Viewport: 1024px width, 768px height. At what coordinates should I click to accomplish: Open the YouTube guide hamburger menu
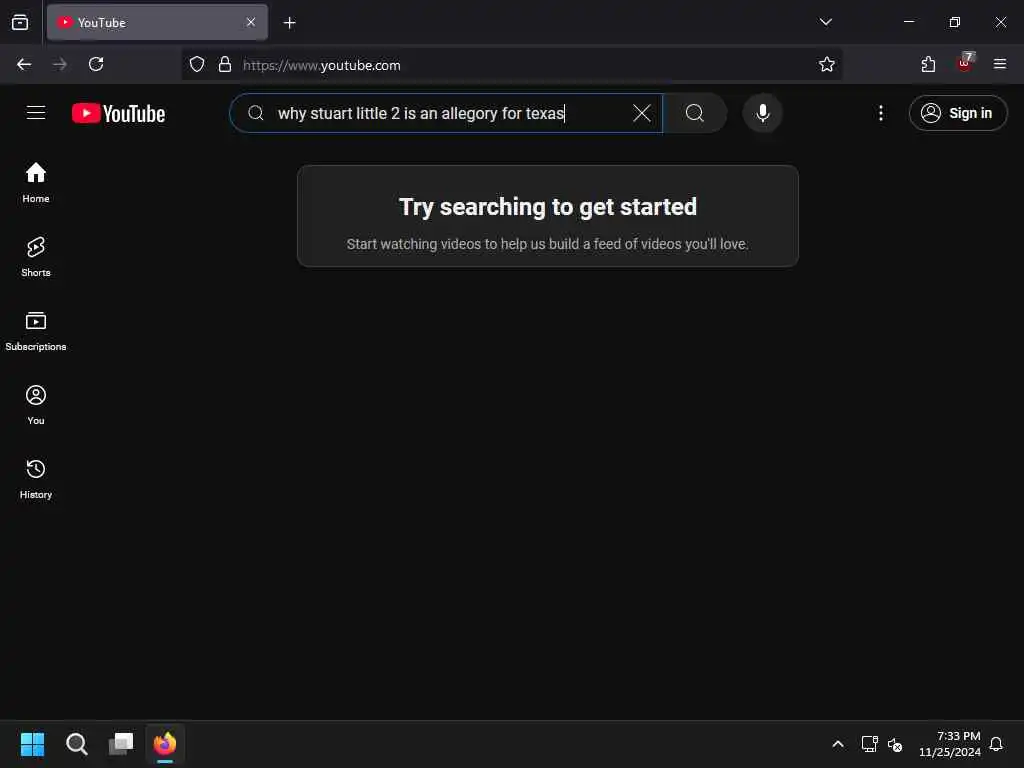tap(36, 113)
